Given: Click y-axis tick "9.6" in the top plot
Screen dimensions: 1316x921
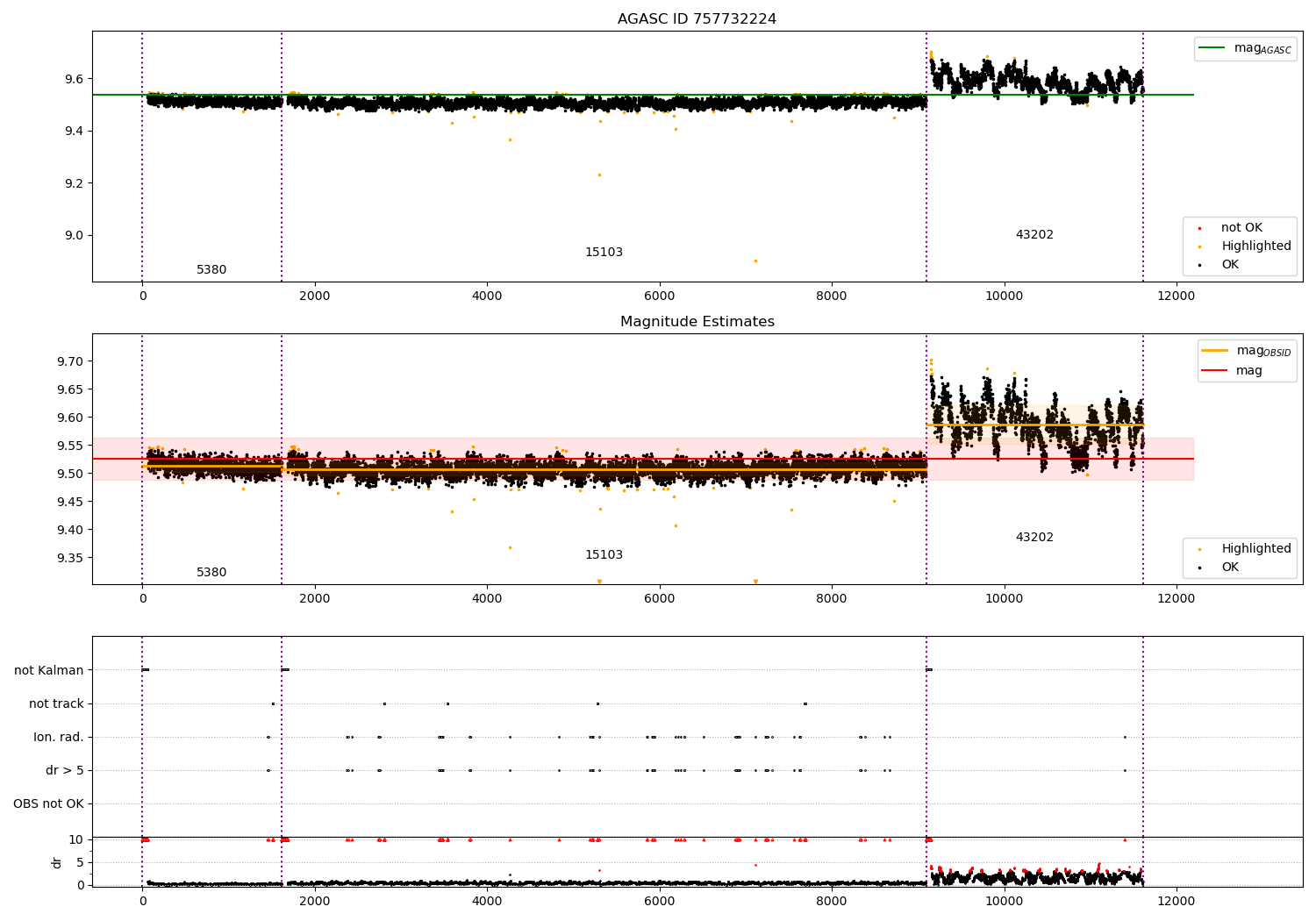Looking at the screenshot, I should (x=75, y=79).
